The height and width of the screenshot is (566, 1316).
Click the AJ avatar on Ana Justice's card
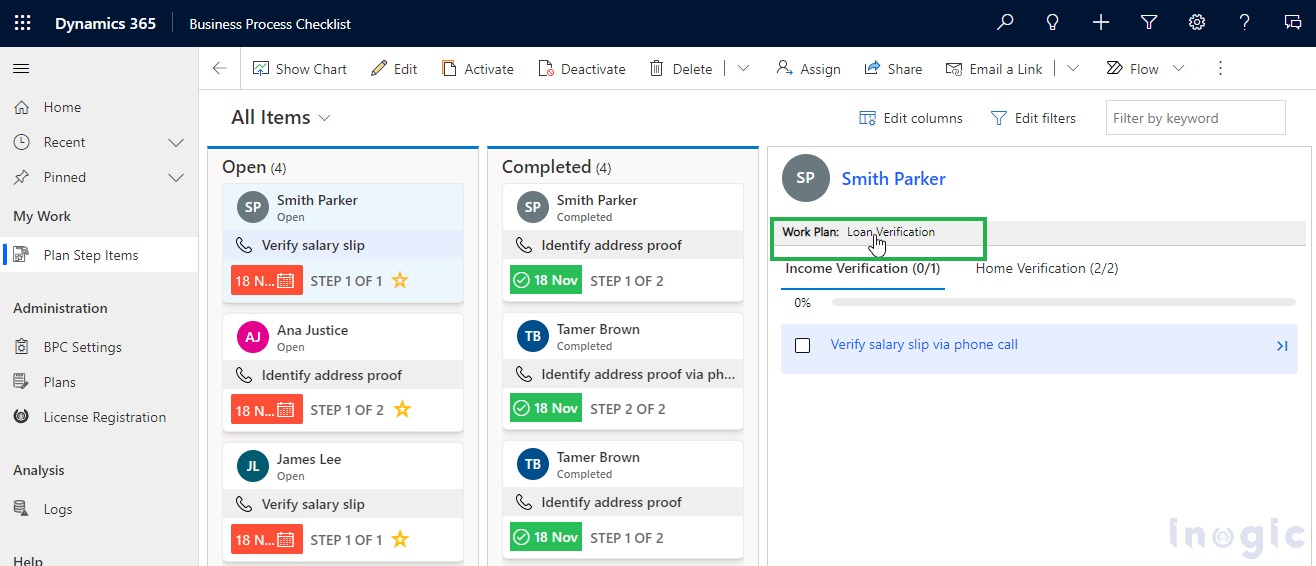click(x=253, y=337)
